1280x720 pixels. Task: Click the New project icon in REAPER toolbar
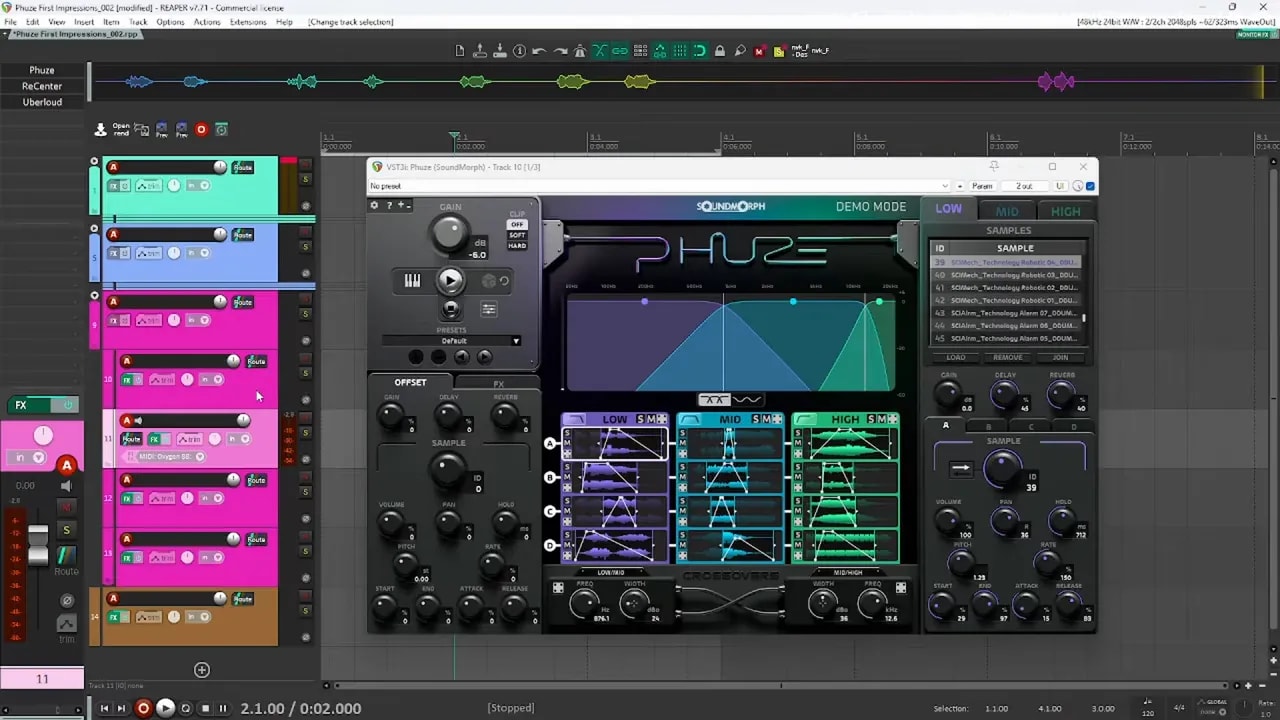[460, 51]
